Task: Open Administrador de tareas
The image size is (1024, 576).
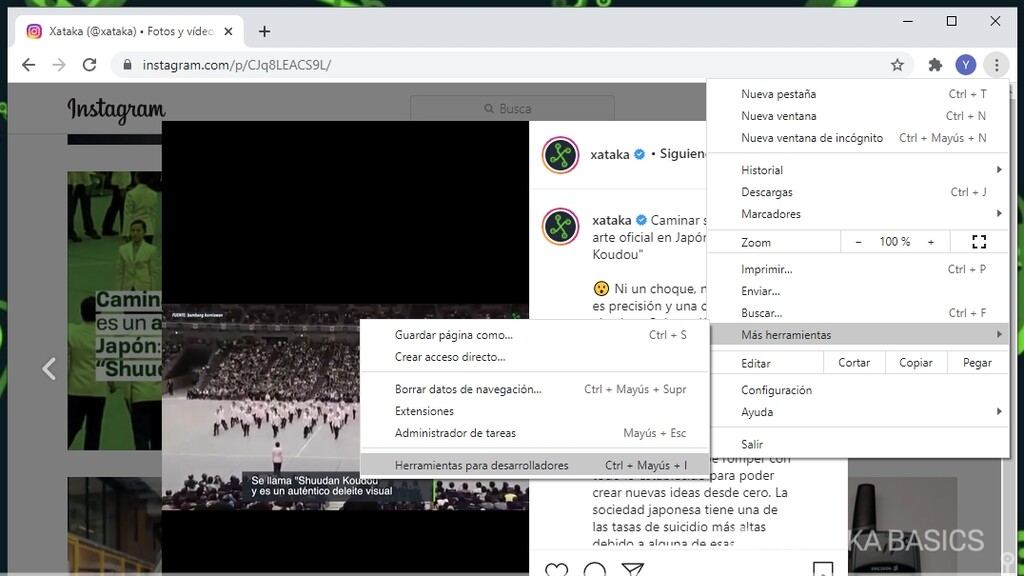Action: point(535,433)
